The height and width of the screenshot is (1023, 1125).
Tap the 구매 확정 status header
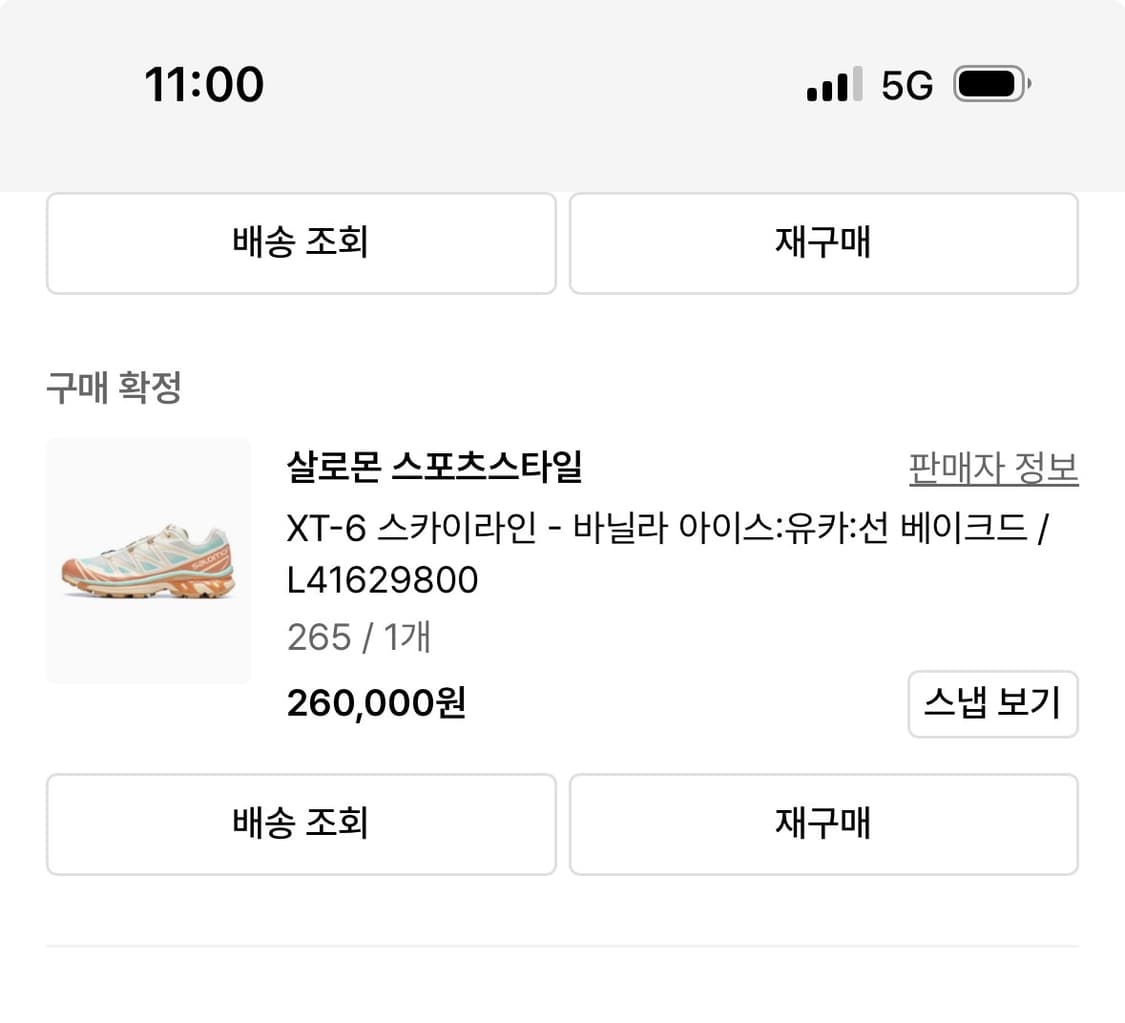113,389
